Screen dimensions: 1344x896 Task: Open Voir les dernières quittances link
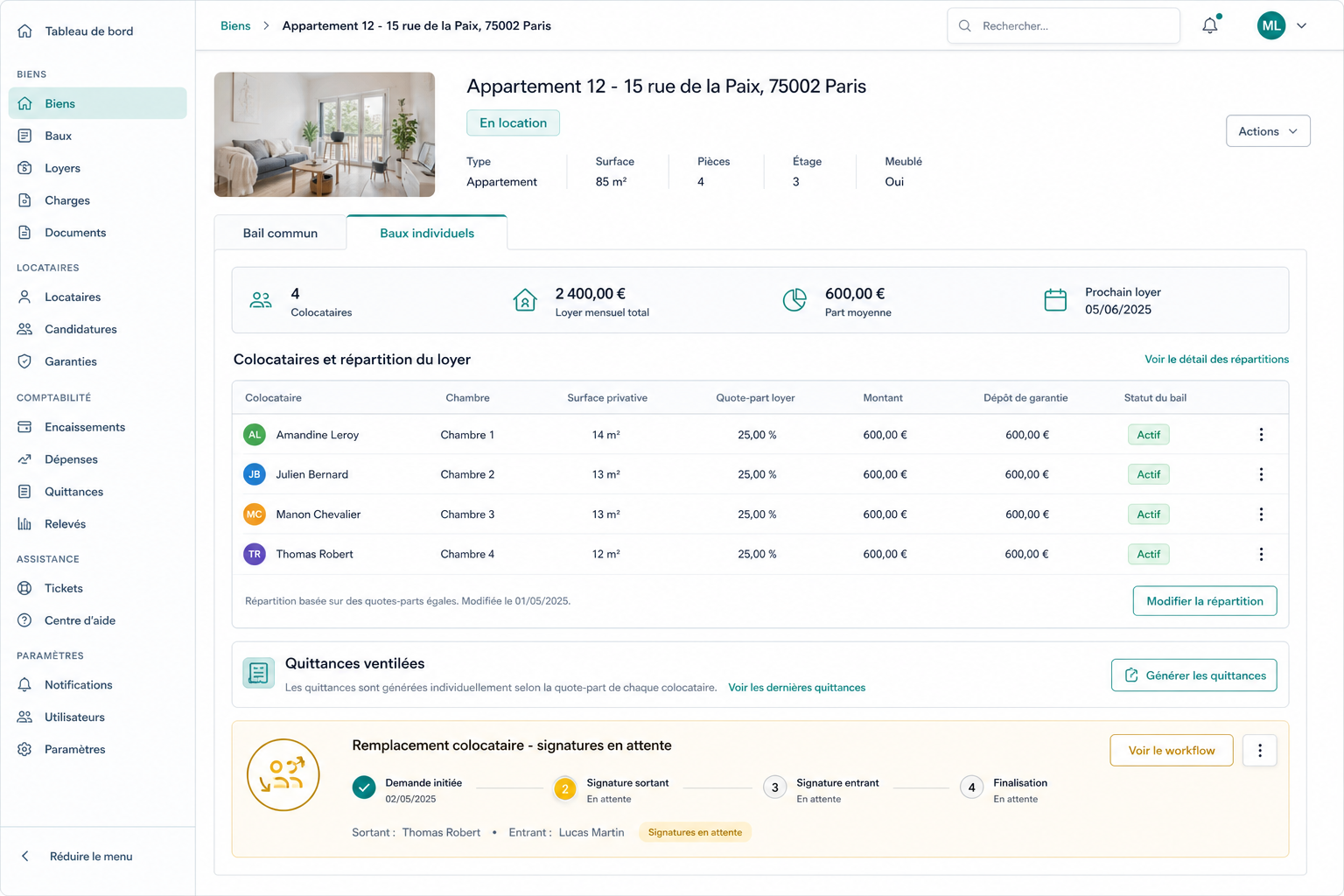797,688
